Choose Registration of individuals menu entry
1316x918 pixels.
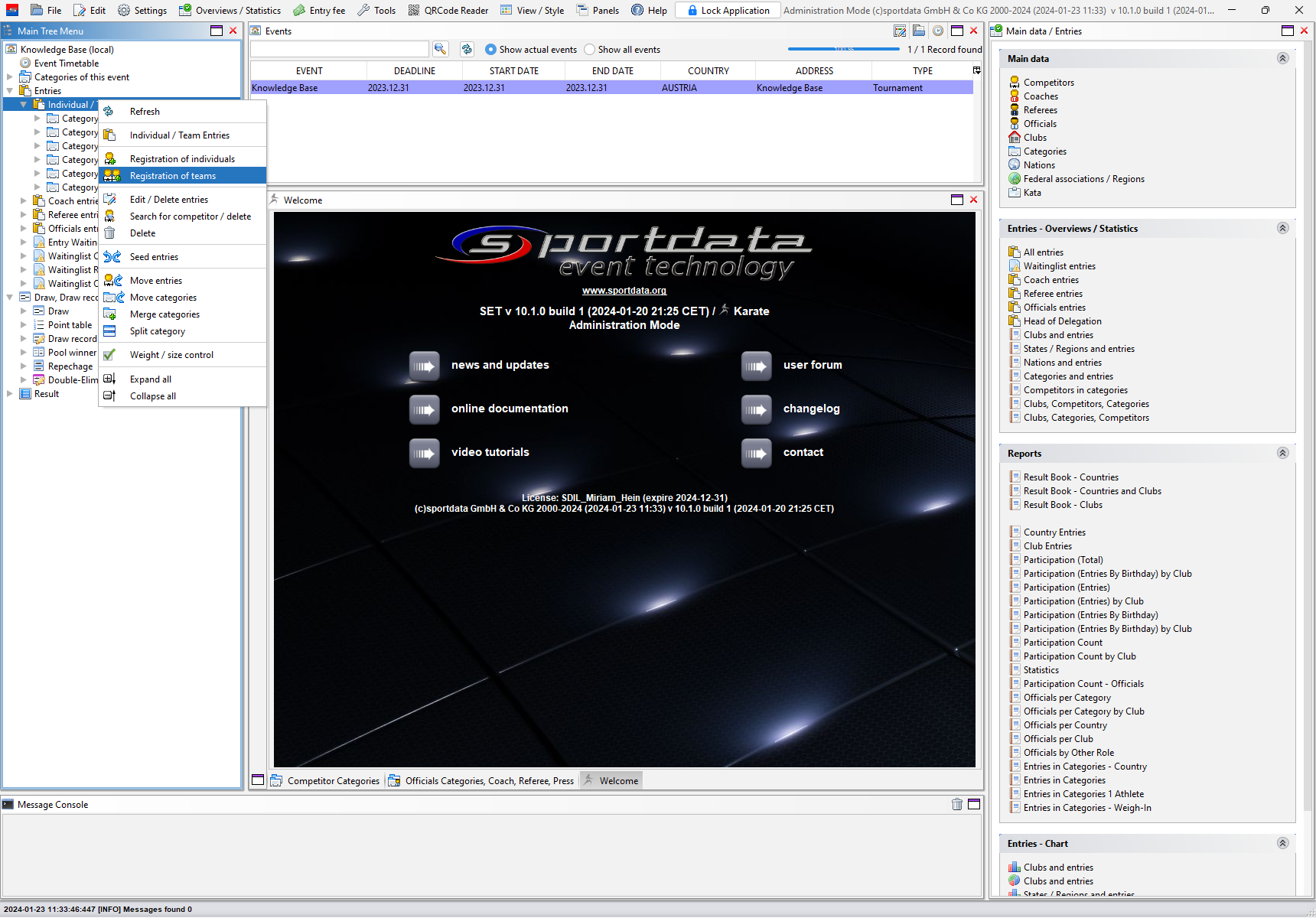(x=182, y=159)
